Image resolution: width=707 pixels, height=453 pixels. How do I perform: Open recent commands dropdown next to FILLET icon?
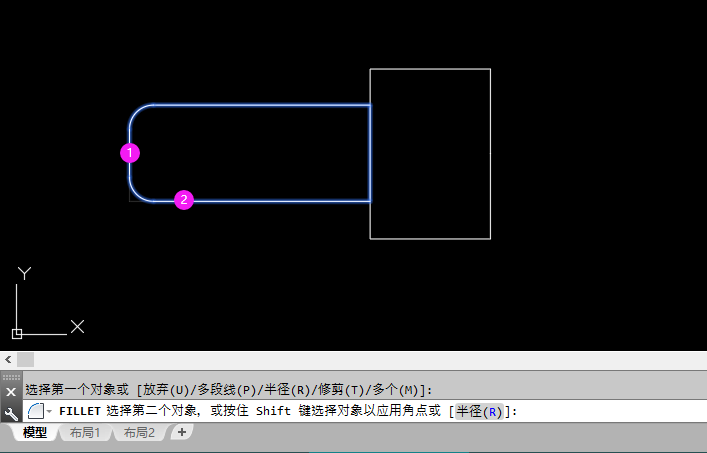49,411
